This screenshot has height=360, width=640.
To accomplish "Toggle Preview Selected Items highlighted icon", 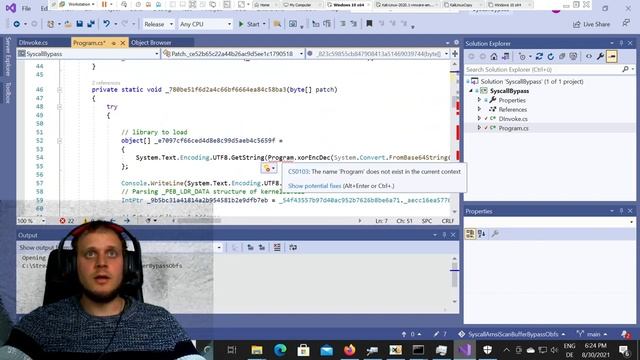I will (611, 56).
